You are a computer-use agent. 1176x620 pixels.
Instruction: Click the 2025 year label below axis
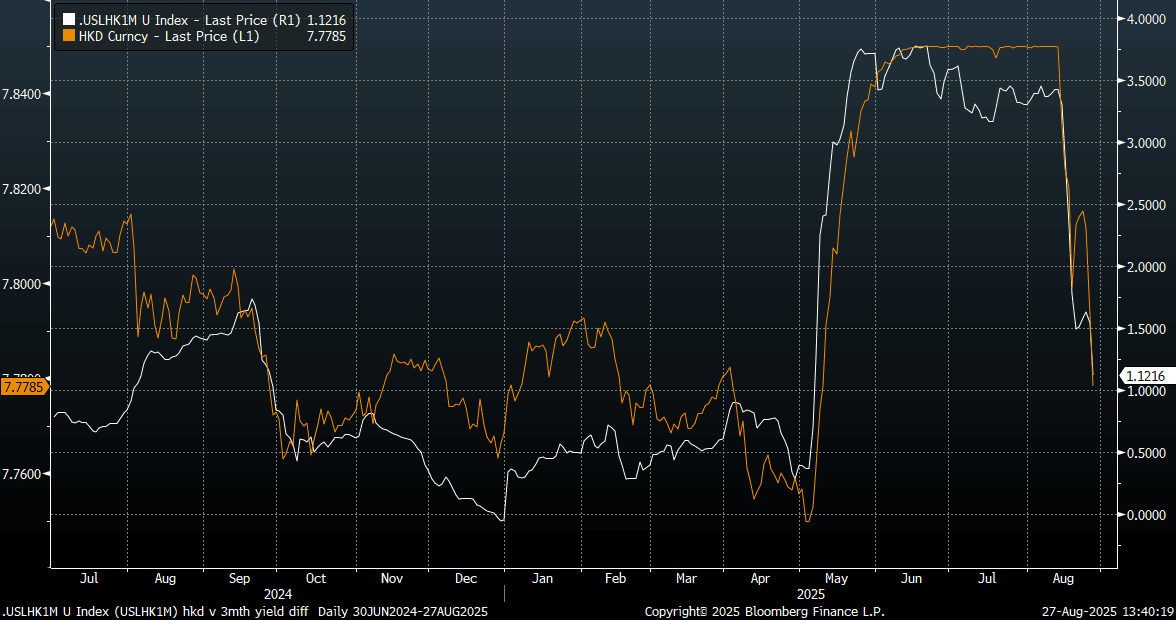802,593
